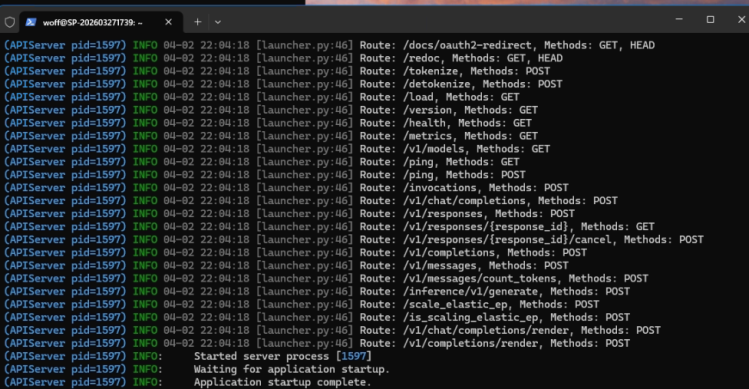This screenshot has width=749, height=389.
Task: Click route text /v1/messages, Methods: POST
Action: point(485,265)
